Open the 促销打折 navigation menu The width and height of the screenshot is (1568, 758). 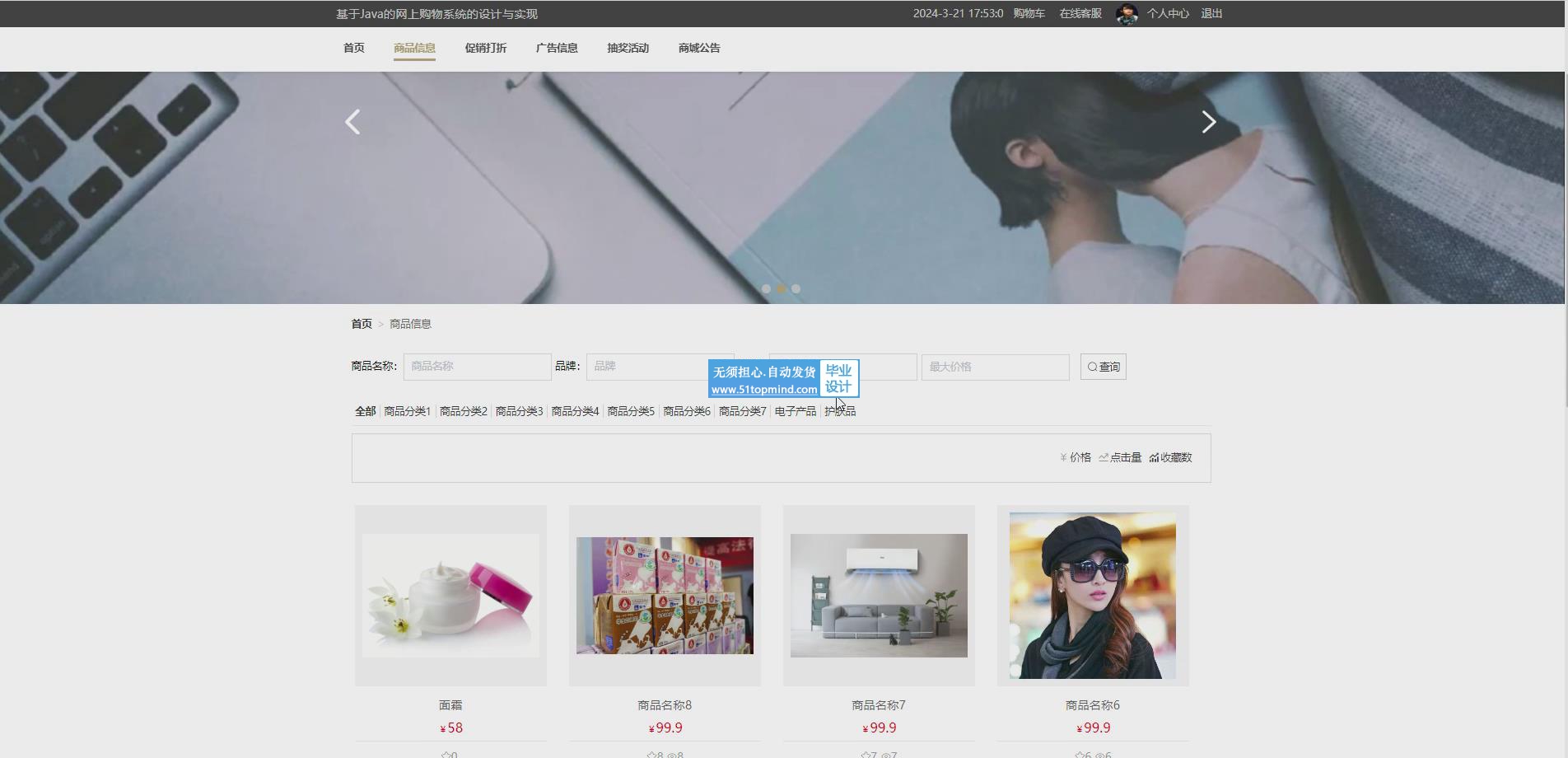pos(485,48)
